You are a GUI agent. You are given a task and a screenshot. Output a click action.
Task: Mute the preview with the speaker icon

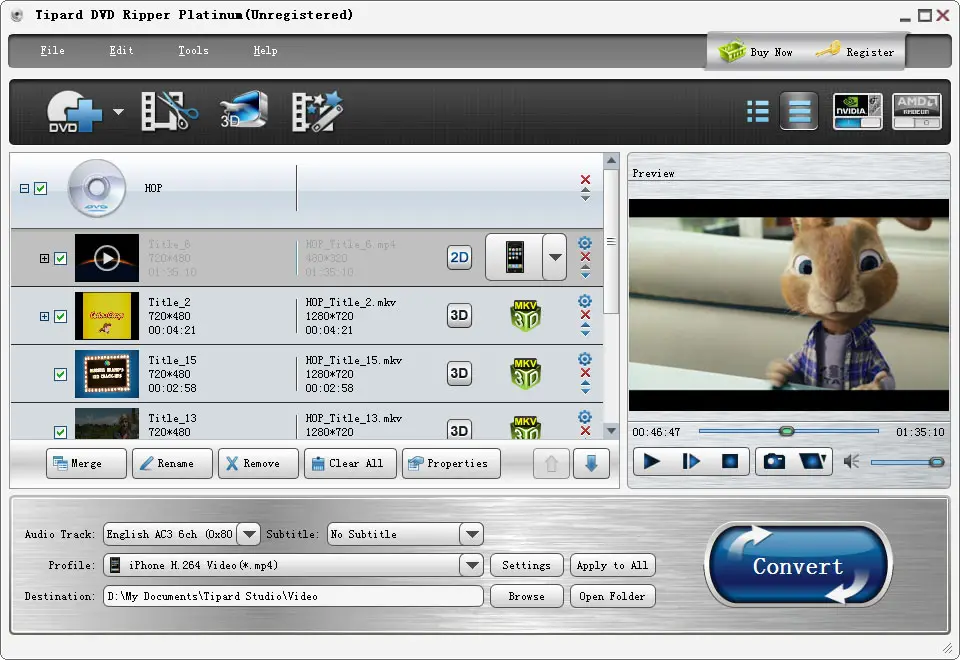[851, 462]
